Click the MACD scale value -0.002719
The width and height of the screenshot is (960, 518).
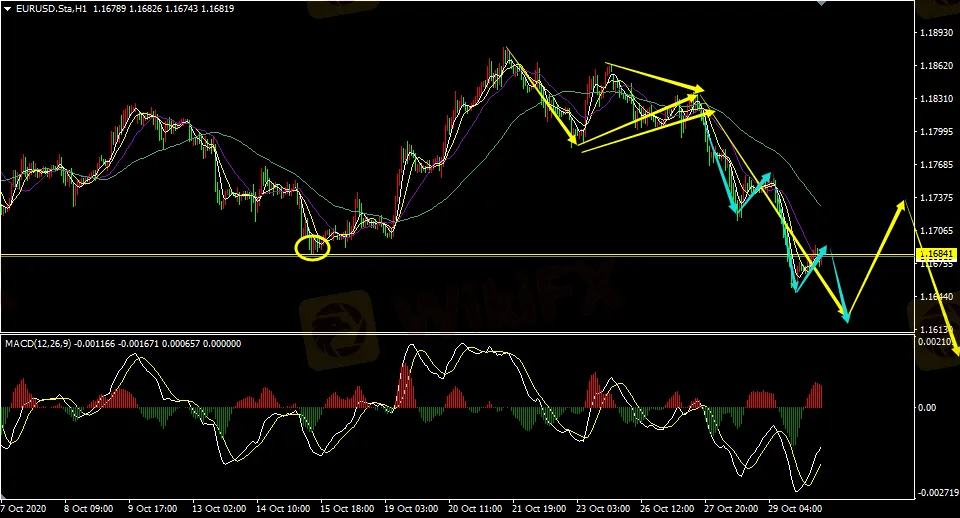coord(937,493)
